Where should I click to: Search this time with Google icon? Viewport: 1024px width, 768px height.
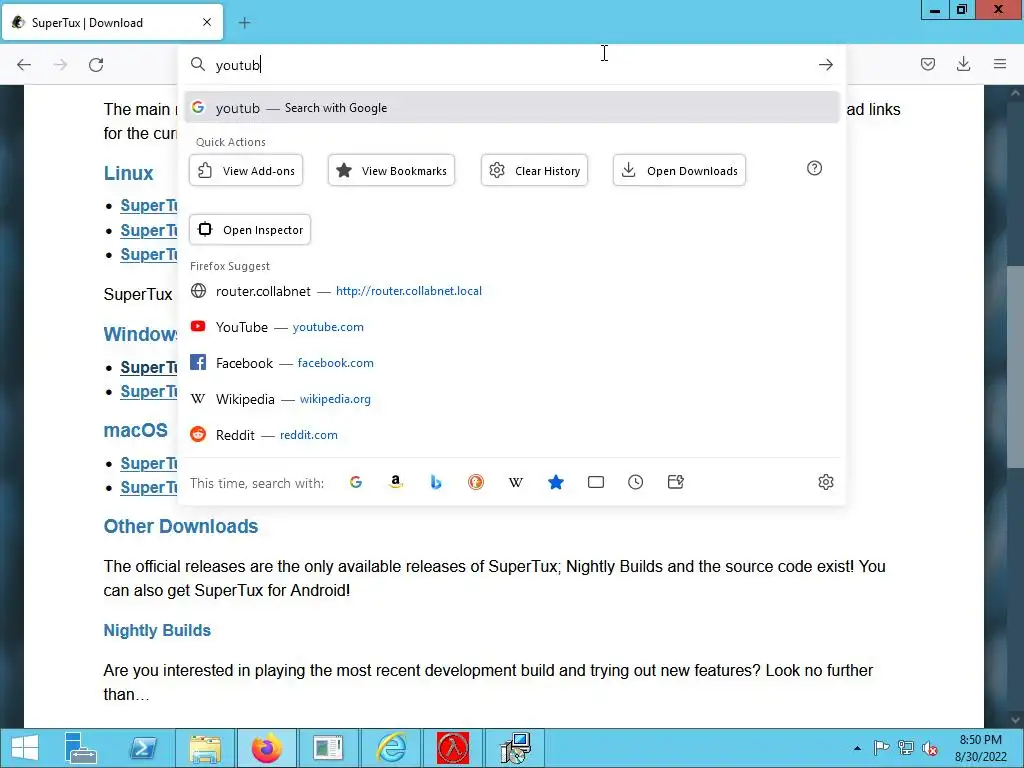pos(356,482)
